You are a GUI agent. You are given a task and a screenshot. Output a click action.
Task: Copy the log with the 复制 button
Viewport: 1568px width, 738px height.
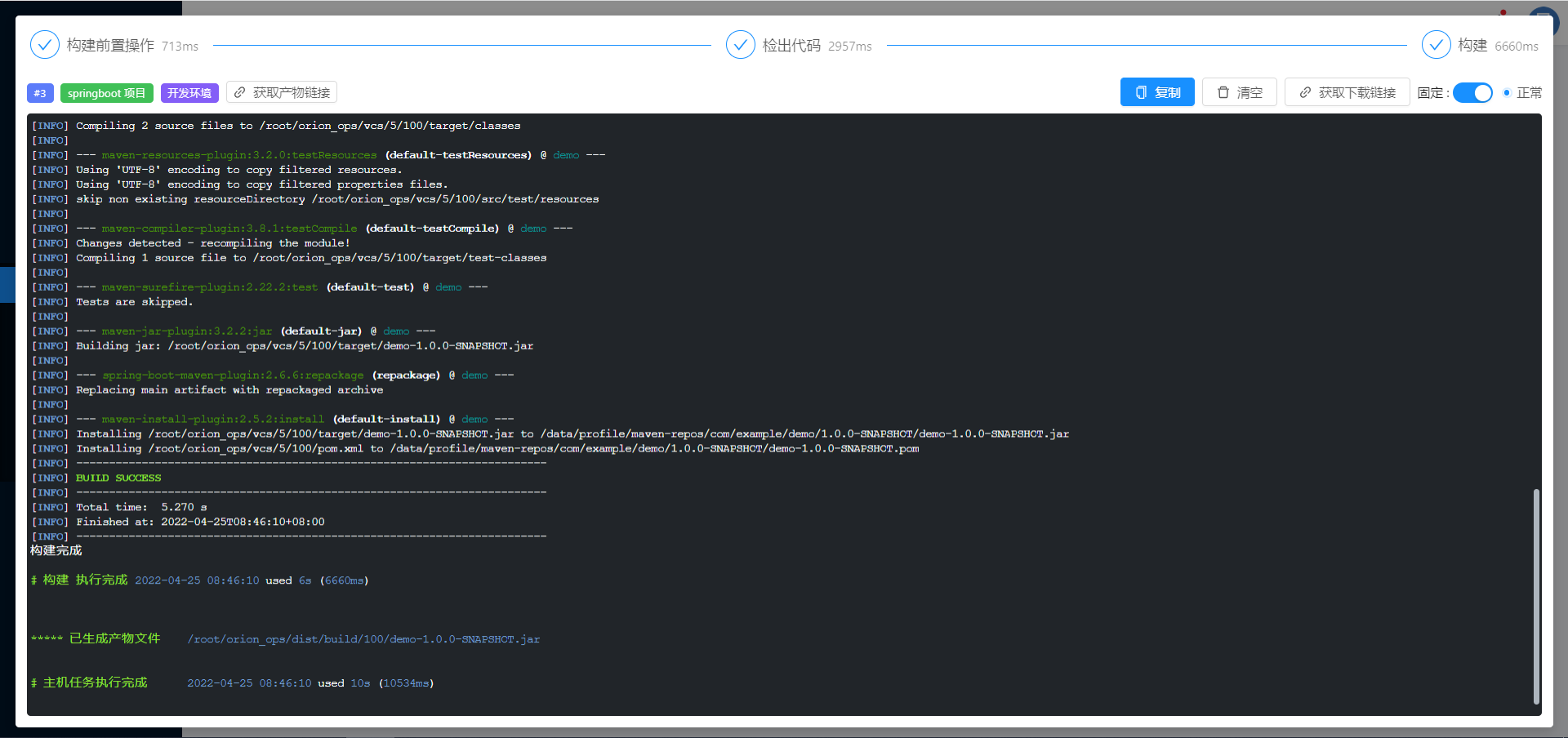tap(1157, 92)
